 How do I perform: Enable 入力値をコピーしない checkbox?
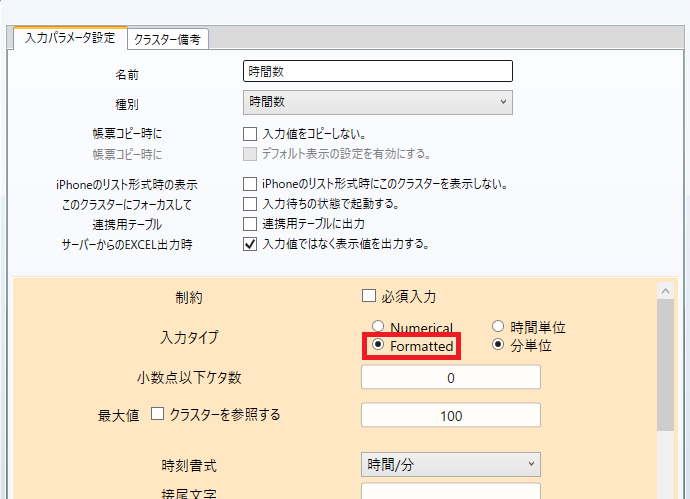tap(250, 133)
